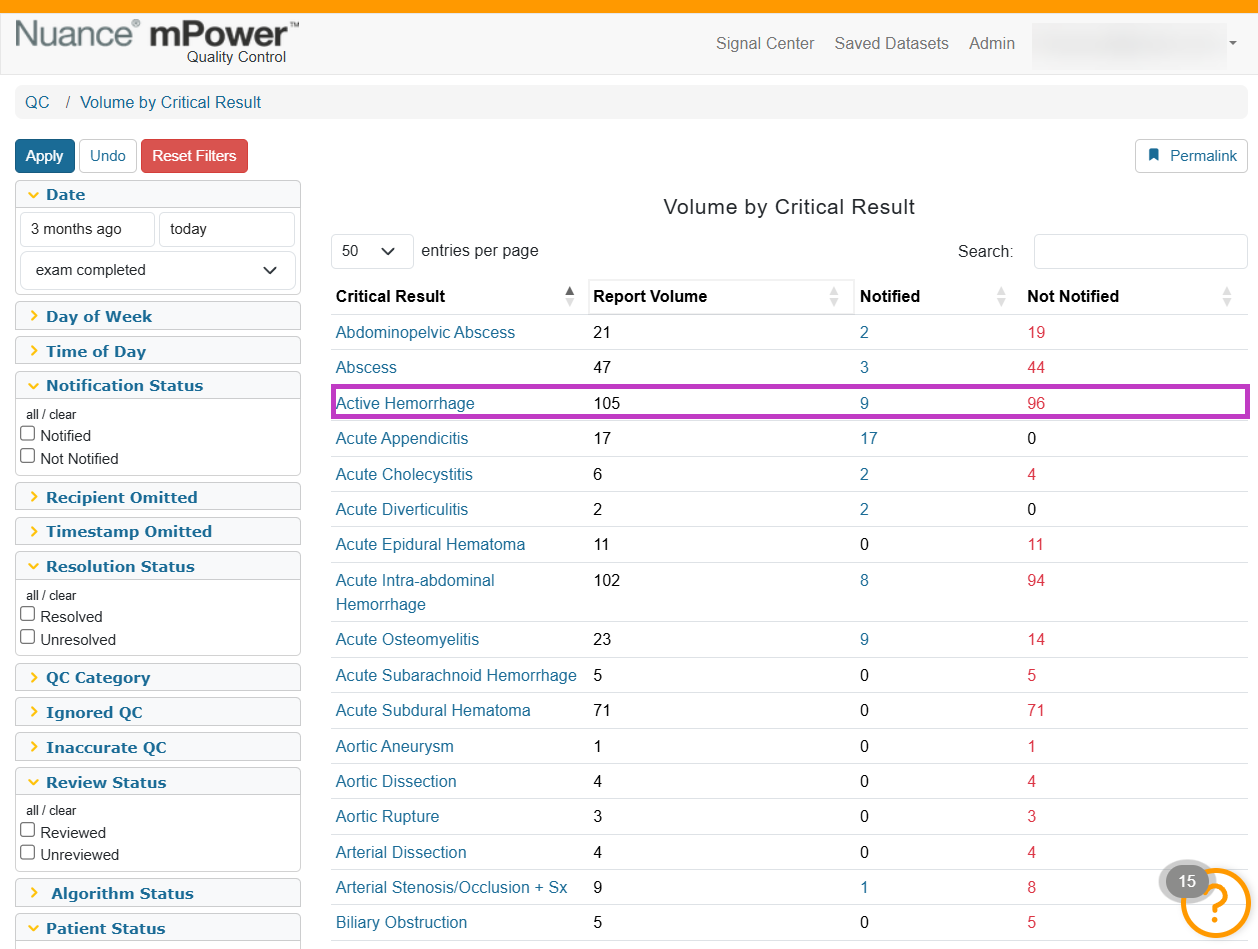The width and height of the screenshot is (1258, 949).
Task: Click the table Search input field
Action: [1140, 251]
